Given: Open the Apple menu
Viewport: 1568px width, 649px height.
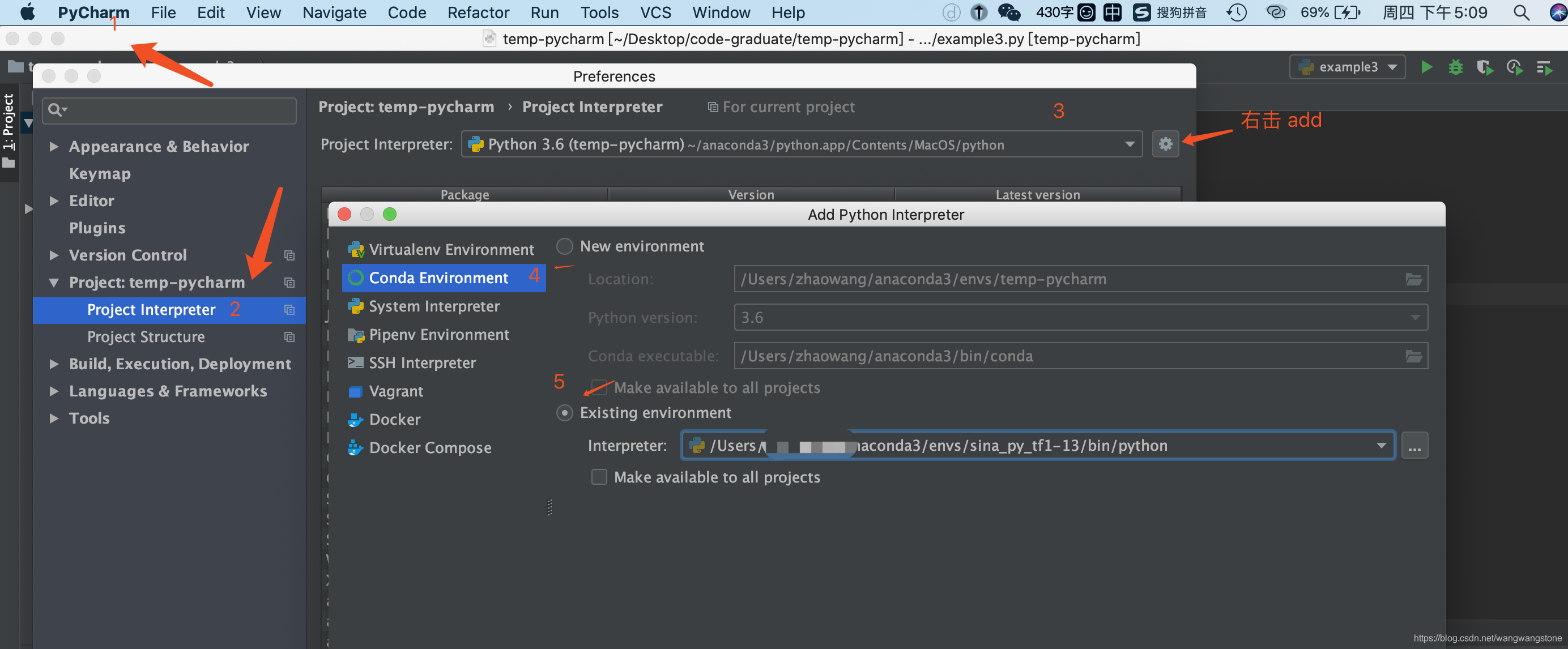Looking at the screenshot, I should [27, 12].
